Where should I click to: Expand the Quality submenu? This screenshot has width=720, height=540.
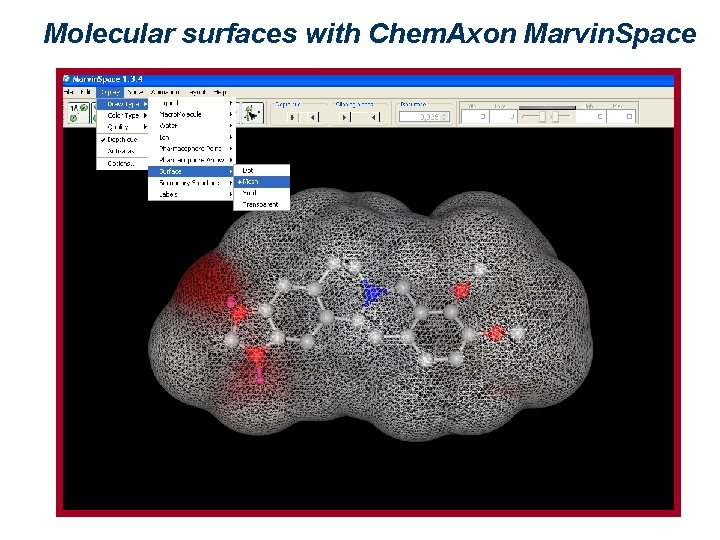(x=122, y=127)
